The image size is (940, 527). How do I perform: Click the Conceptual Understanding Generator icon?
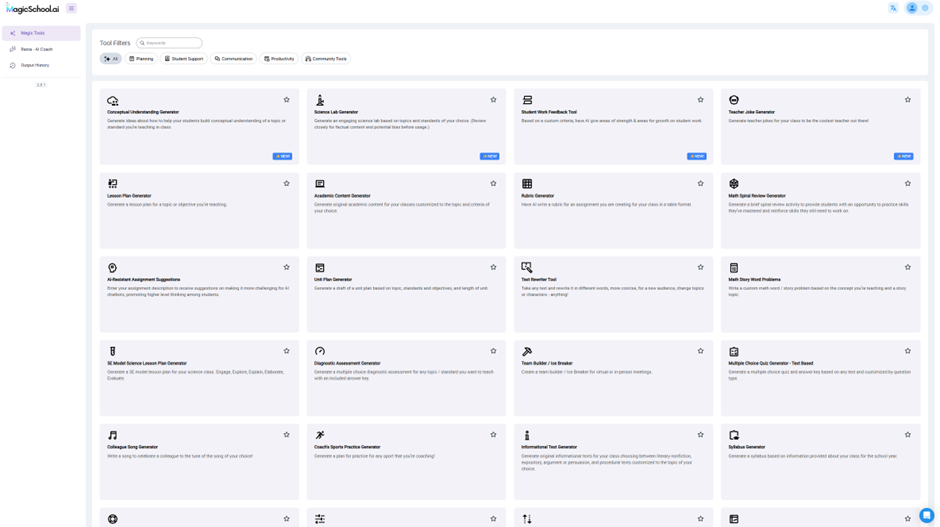pyautogui.click(x=113, y=100)
